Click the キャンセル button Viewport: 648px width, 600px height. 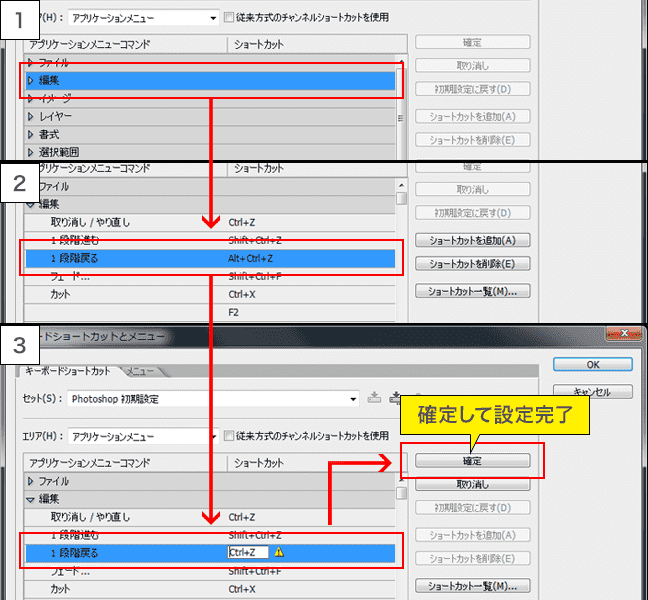[x=593, y=392]
